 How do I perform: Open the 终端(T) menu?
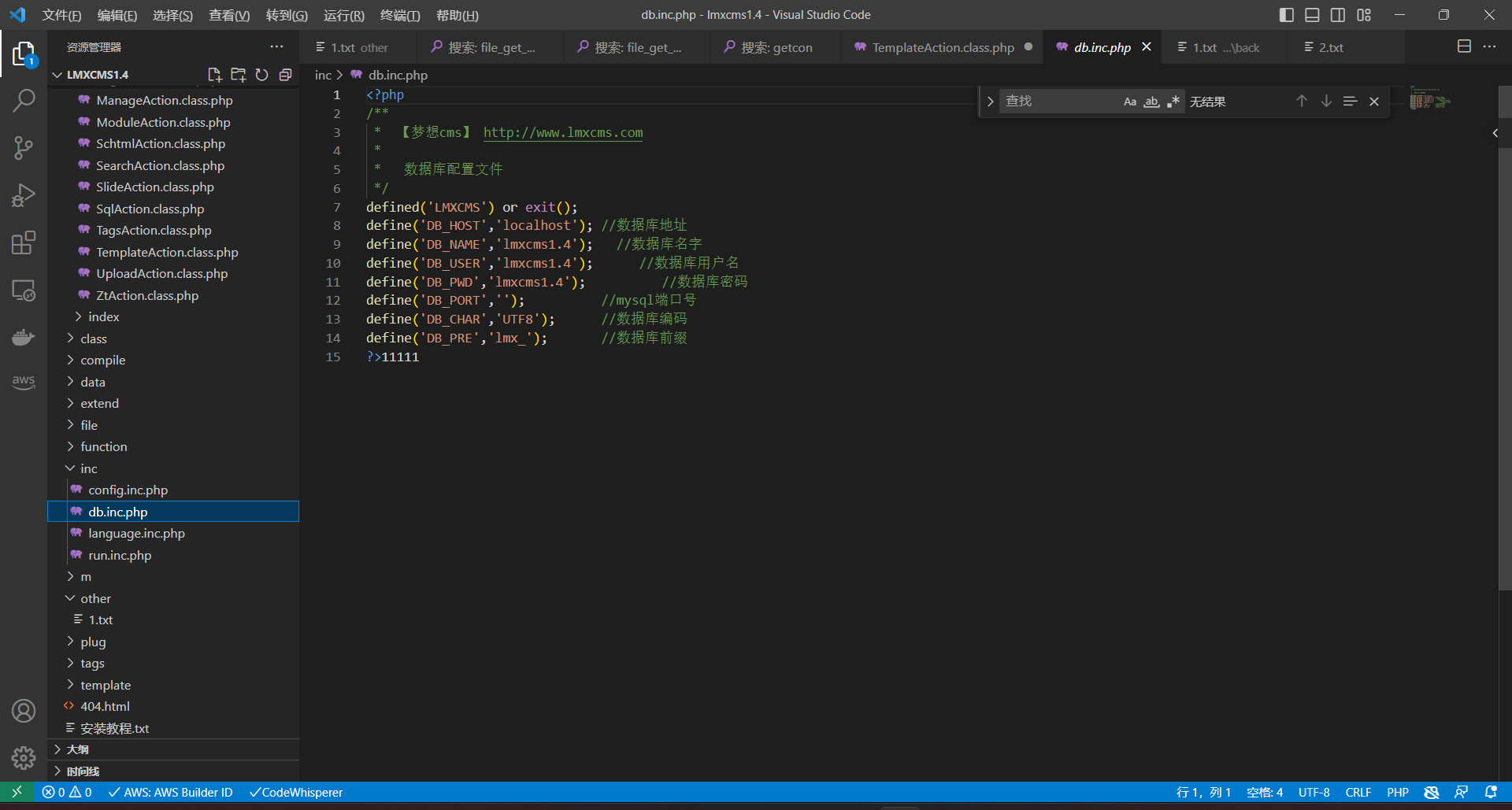coord(400,15)
